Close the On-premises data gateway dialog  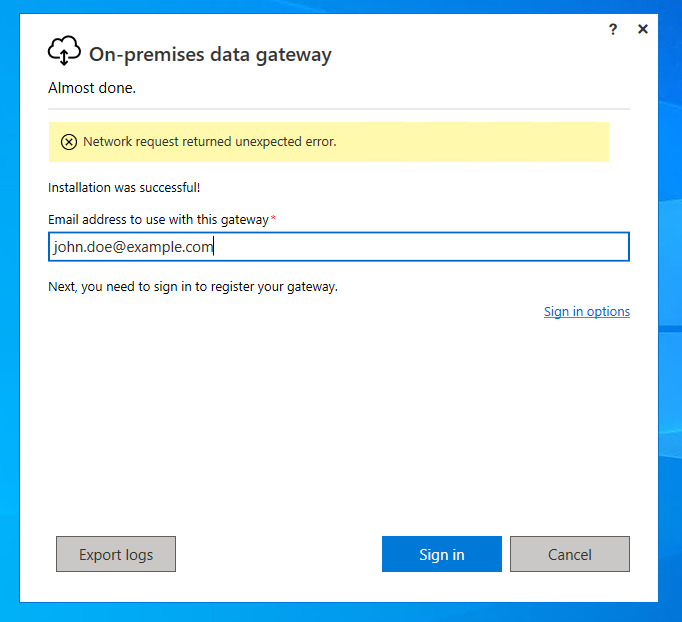pos(643,29)
